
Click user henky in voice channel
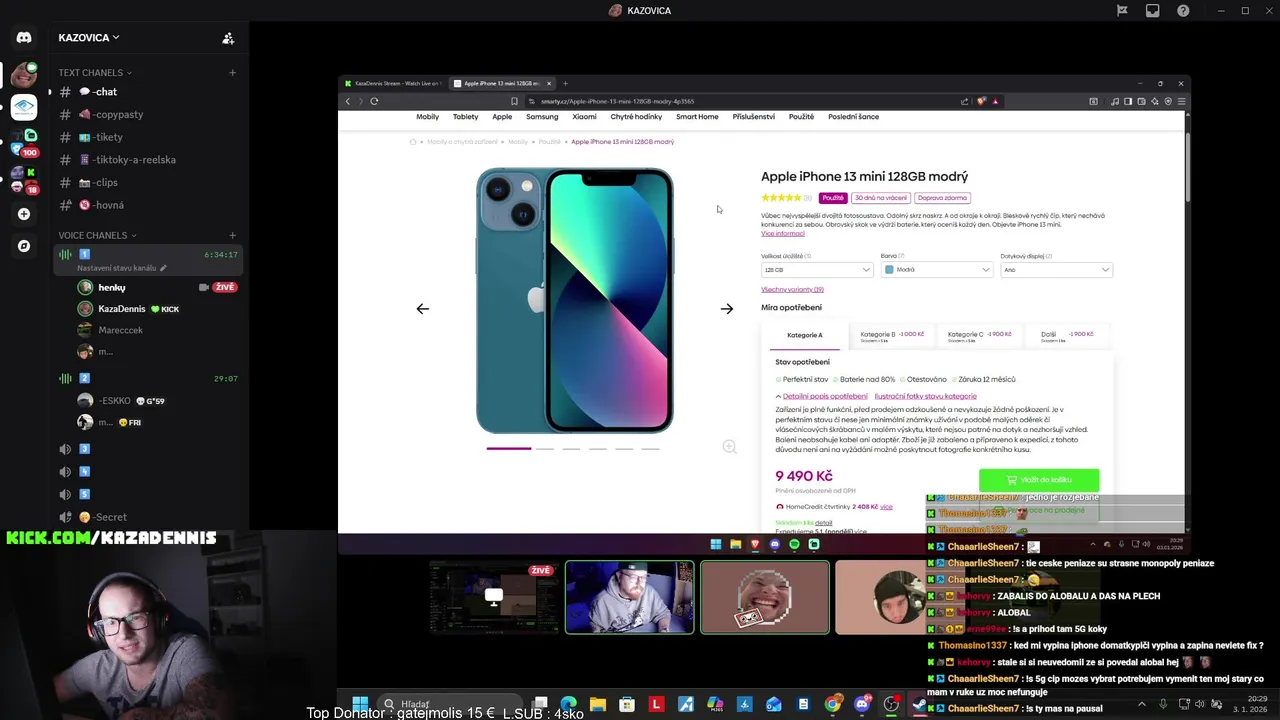pos(111,287)
